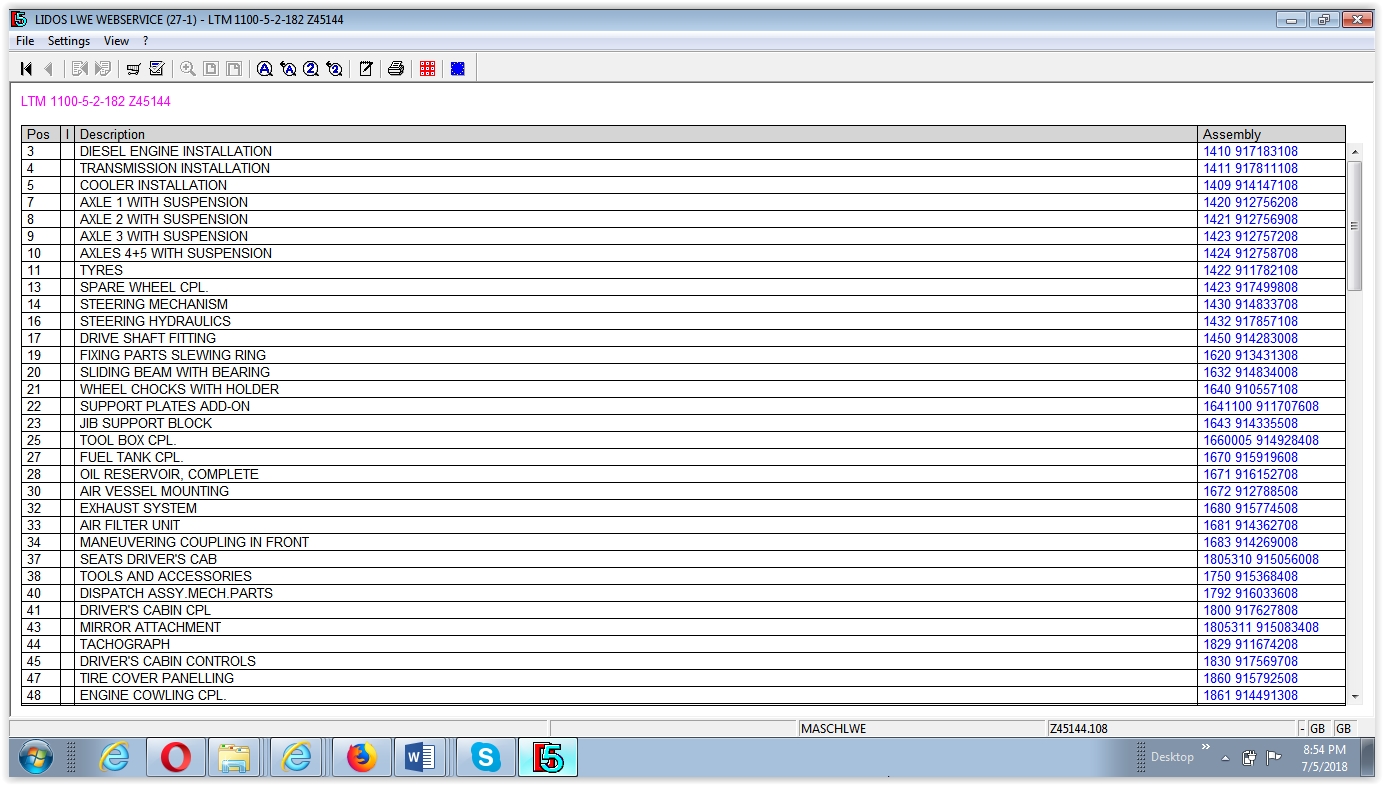Viewport: 1383px width, 785px height.
Task: Select SLIDING BEAM WITH BEARING row
Action: (683, 373)
